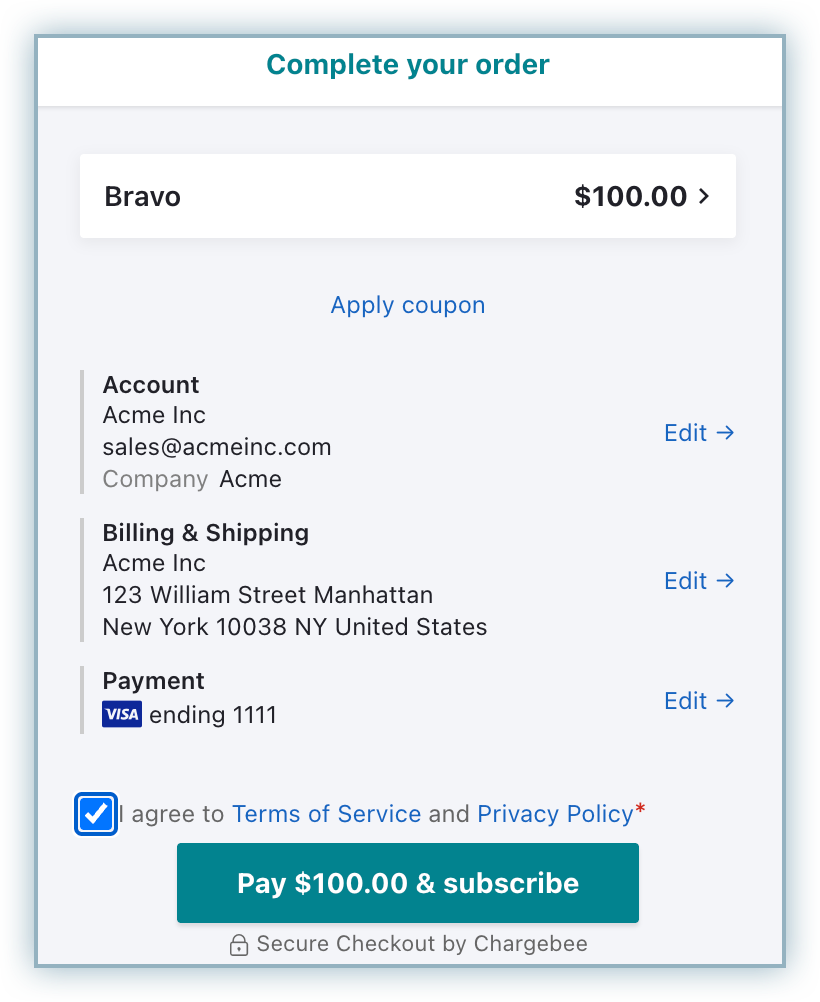Click the $100.00 plan price
Viewport: 820px width, 1002px height.
point(630,196)
